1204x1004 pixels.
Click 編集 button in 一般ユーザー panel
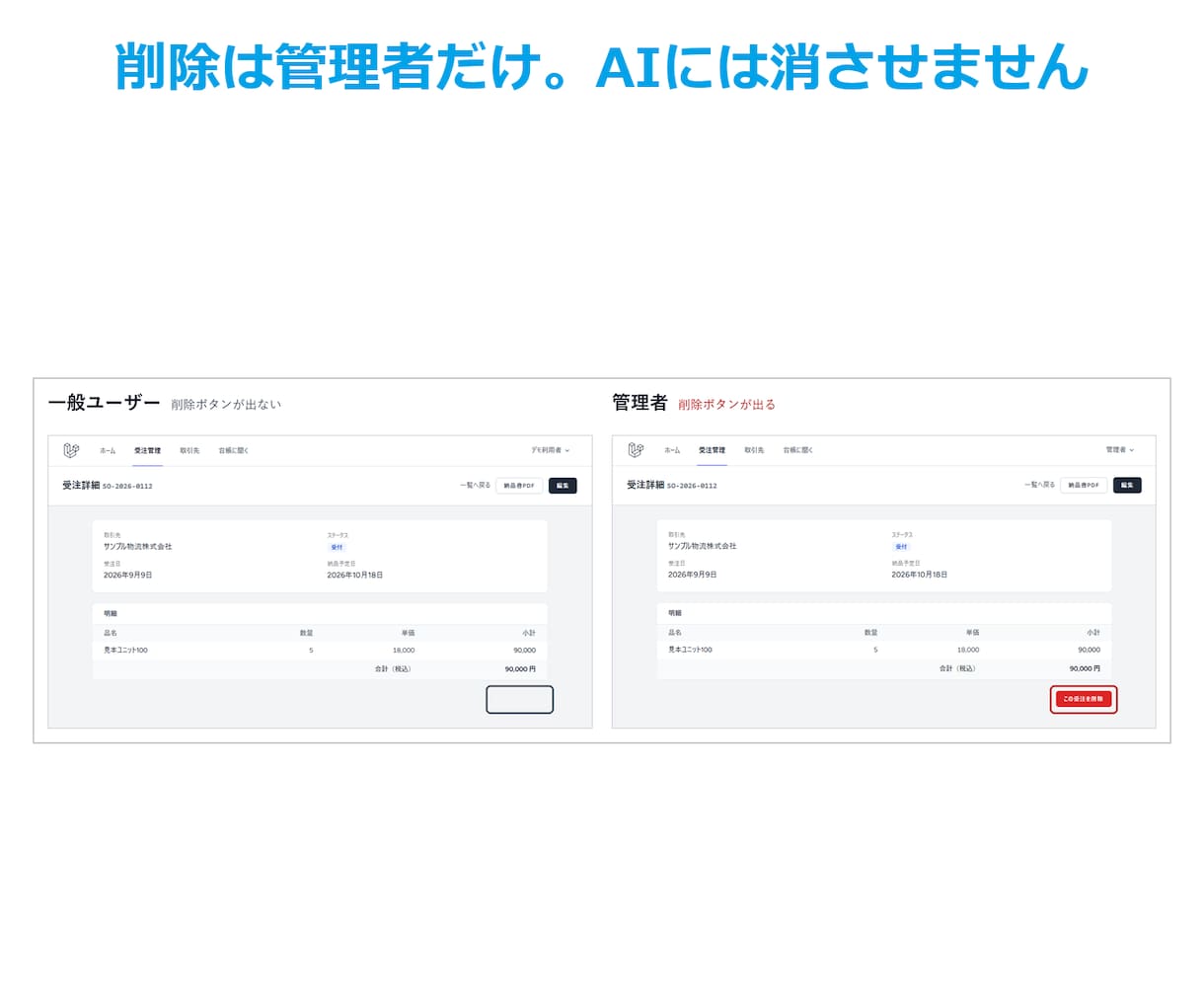click(x=563, y=486)
